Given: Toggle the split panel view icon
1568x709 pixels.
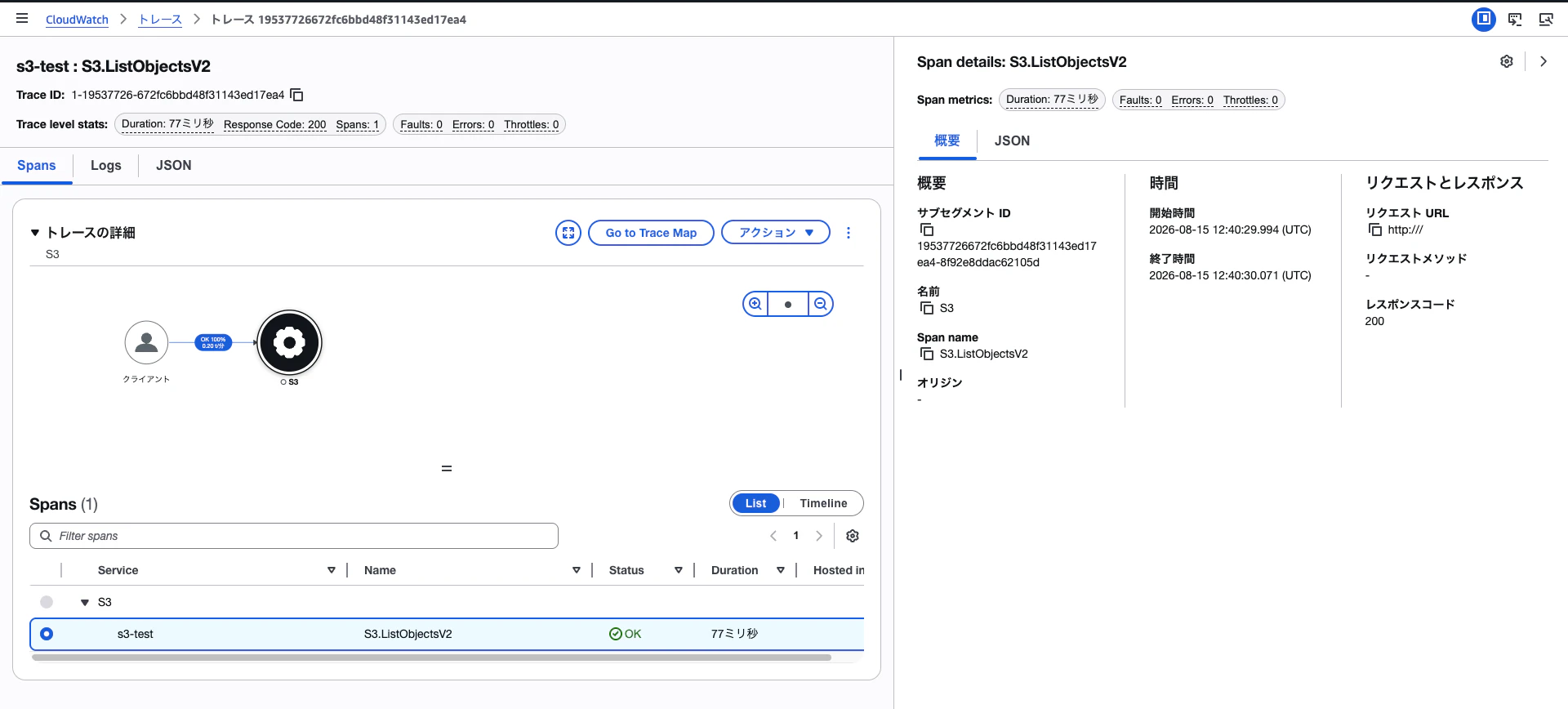Looking at the screenshot, I should pyautogui.click(x=1484, y=19).
